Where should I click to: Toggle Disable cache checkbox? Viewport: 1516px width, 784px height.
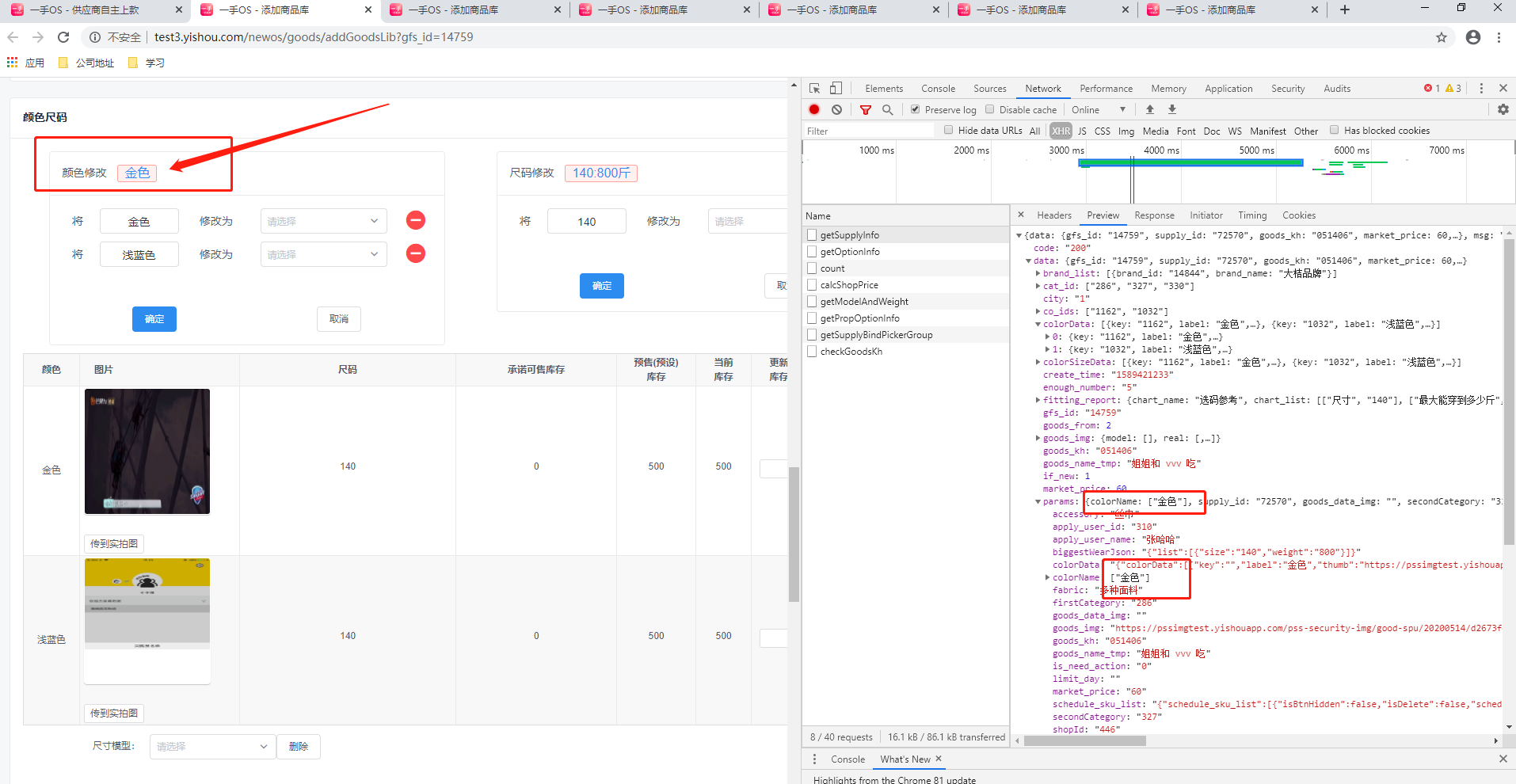pos(990,109)
